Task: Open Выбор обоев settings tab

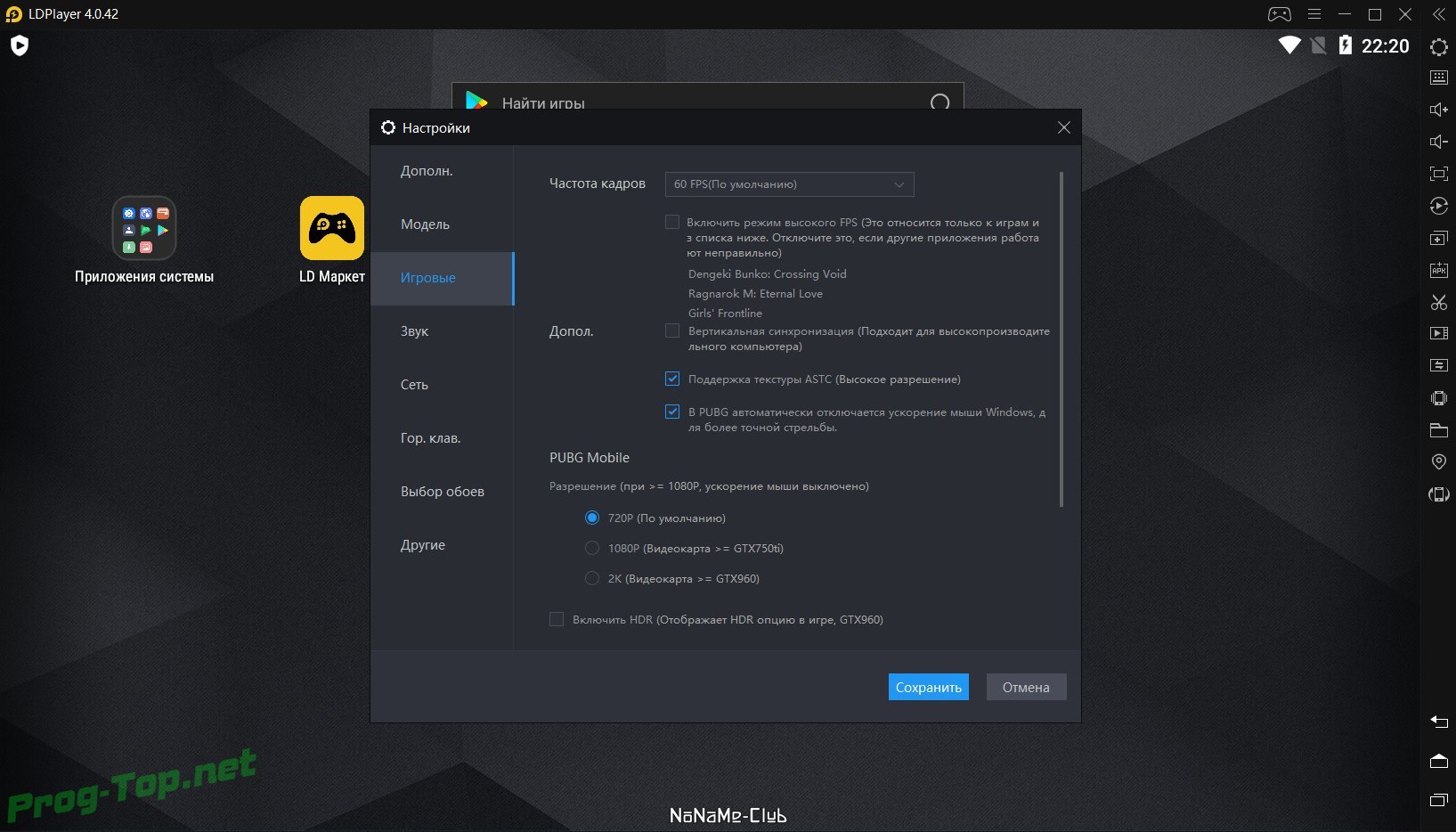Action: tap(442, 492)
